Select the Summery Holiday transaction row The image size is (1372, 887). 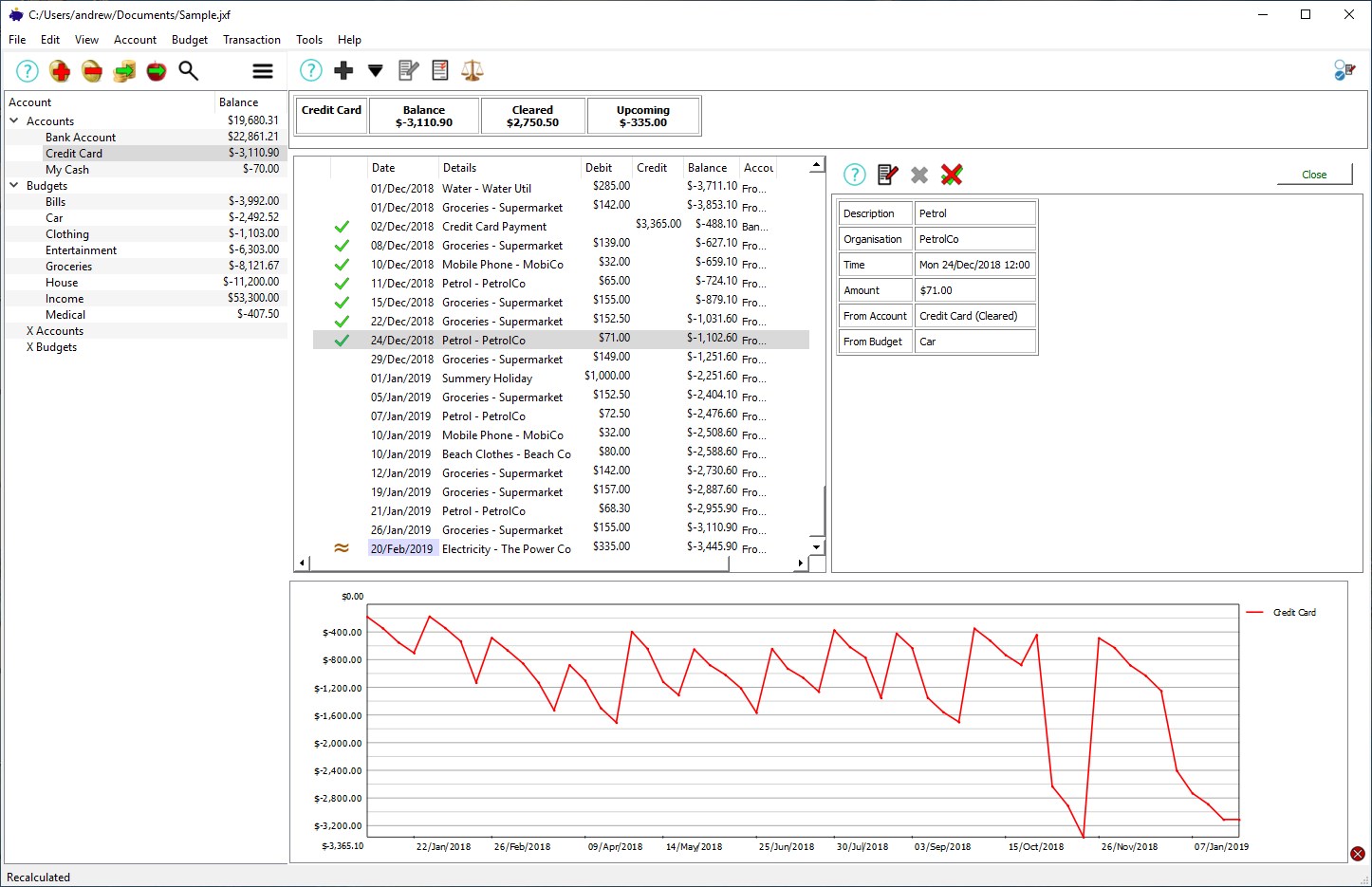pos(561,379)
